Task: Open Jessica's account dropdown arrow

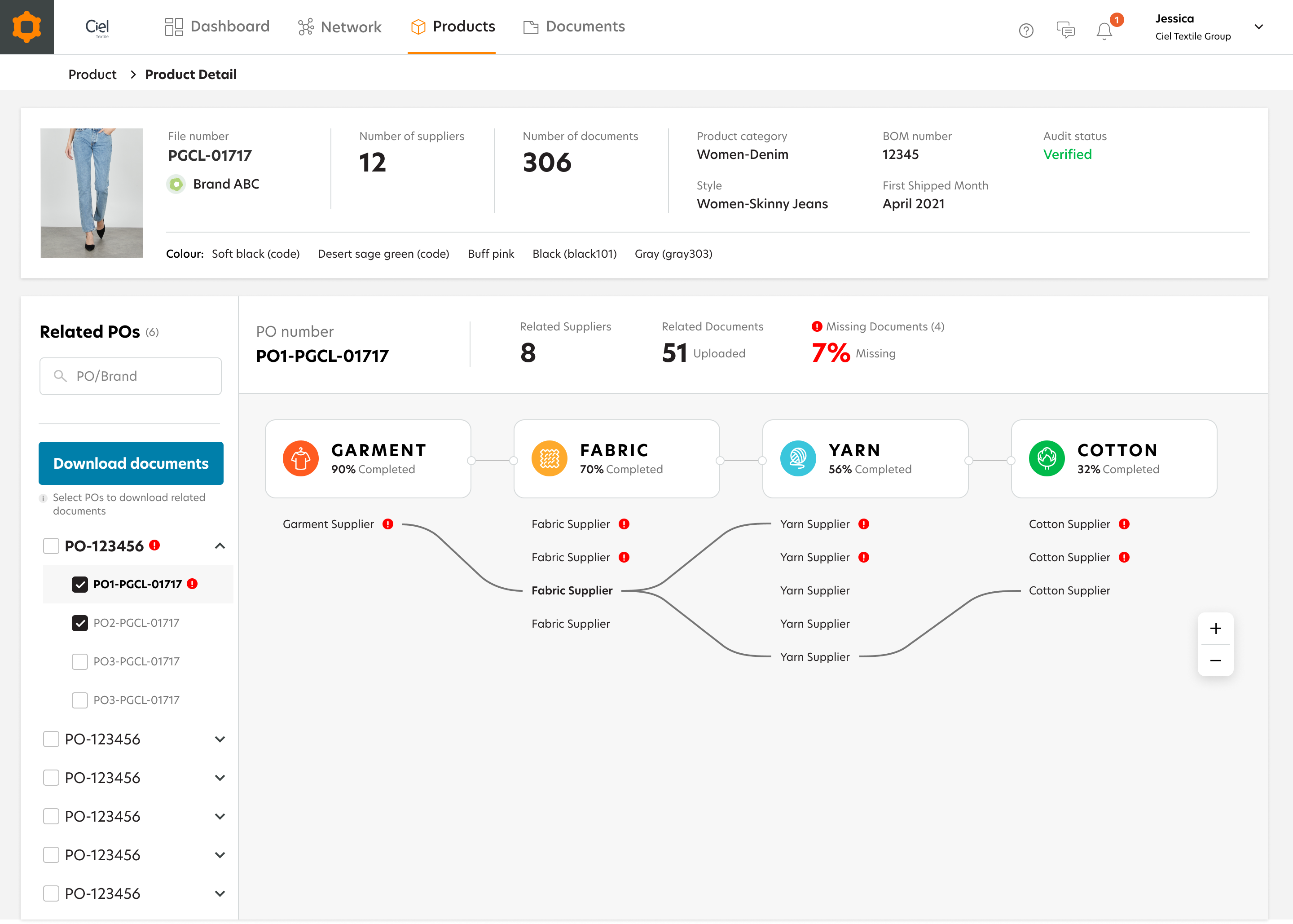Action: point(1258,27)
